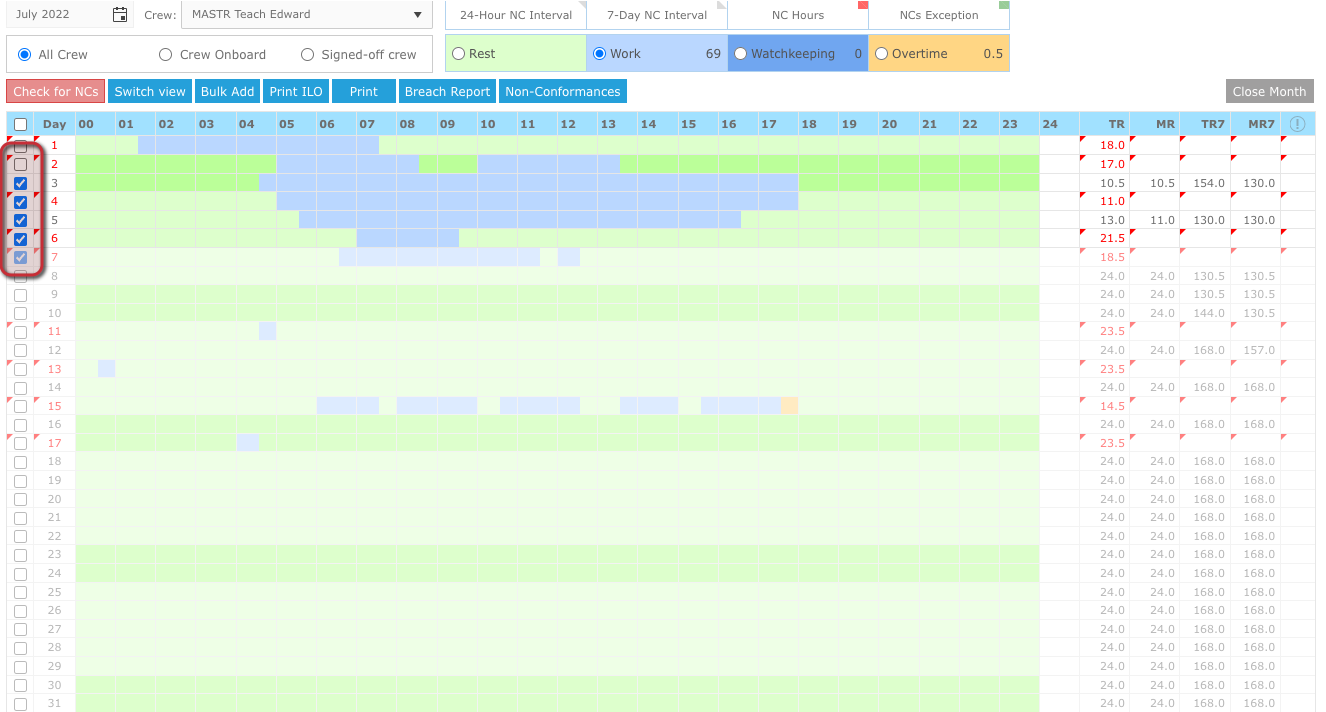Image resolution: width=1326 pixels, height=712 pixels.
Task: Click the TR value 14.5 for day 15
Action: click(1112, 406)
